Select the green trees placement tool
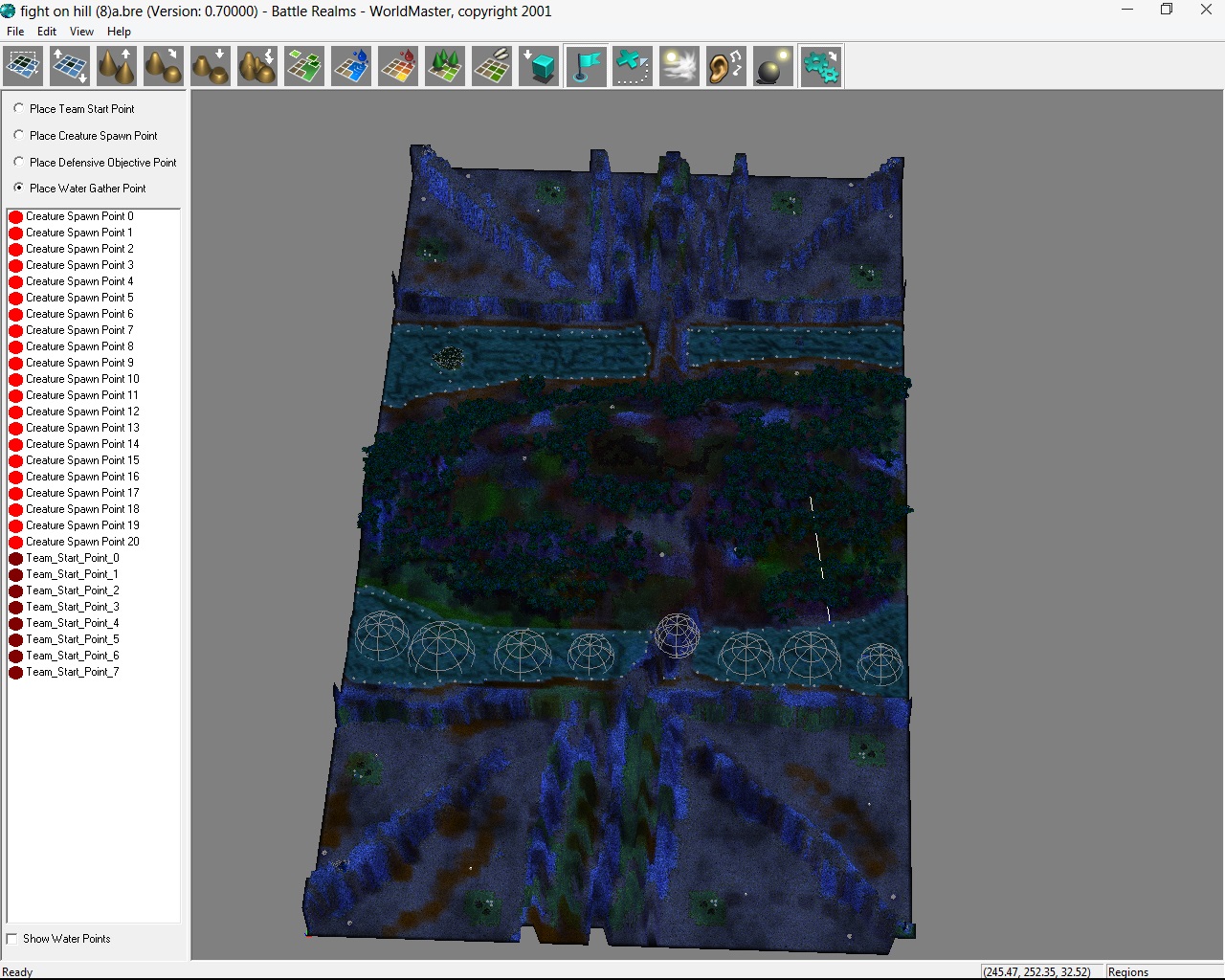The image size is (1225, 980). pos(445,66)
